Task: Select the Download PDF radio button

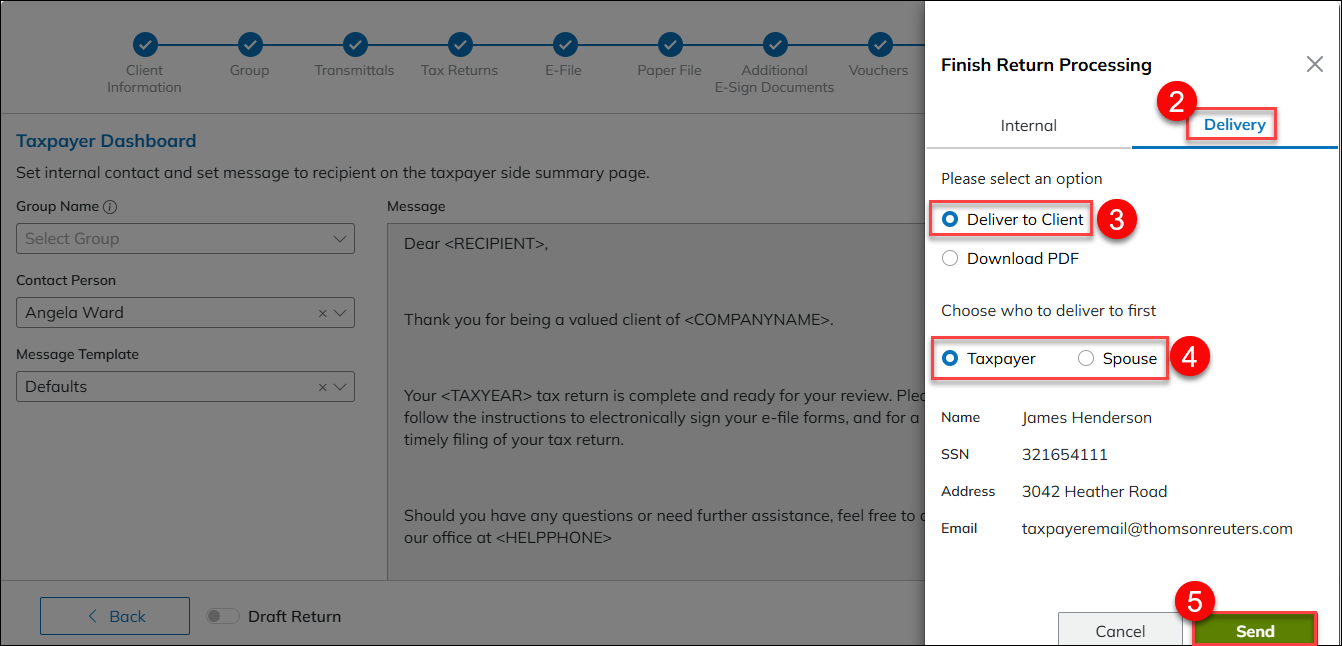Action: (x=950, y=258)
